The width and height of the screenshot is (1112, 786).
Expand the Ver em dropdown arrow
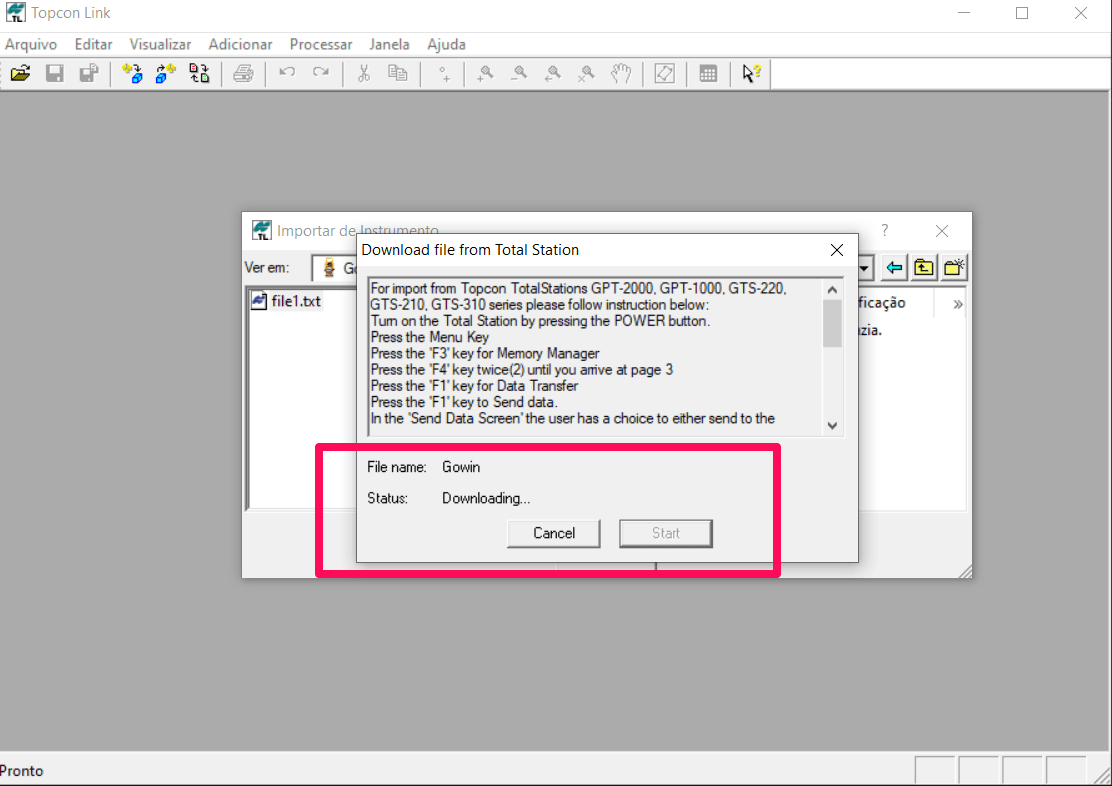pos(864,268)
